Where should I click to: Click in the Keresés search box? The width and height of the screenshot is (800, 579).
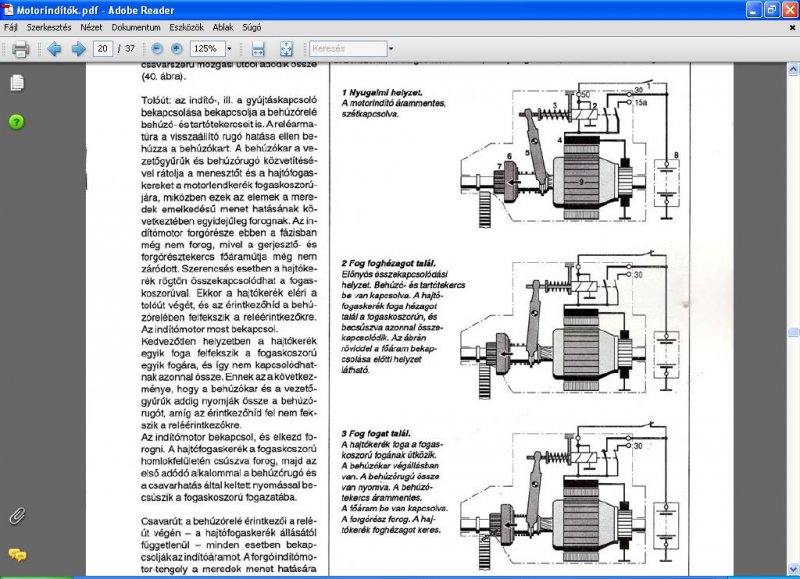[348, 49]
